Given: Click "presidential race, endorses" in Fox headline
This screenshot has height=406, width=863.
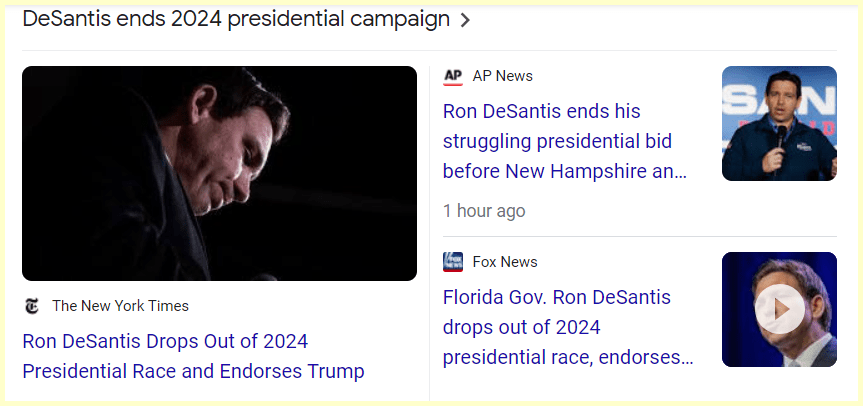Looking at the screenshot, I should (567, 357).
